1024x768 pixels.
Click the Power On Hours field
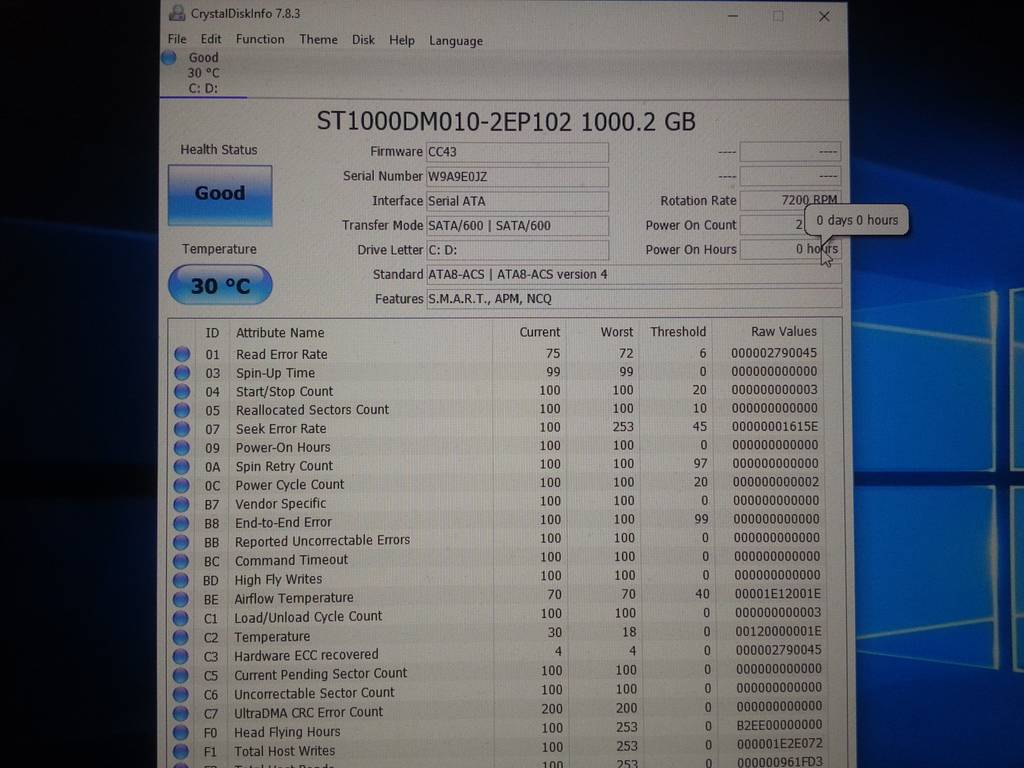790,249
